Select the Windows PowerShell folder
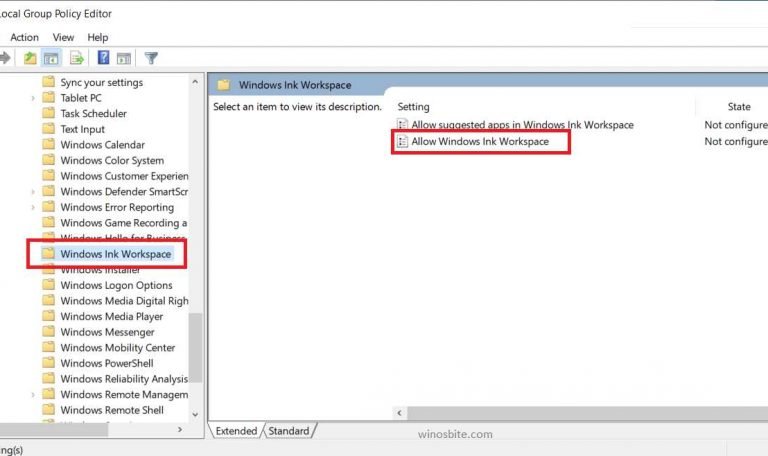This screenshot has height=456, width=768. pyautogui.click(x=108, y=364)
